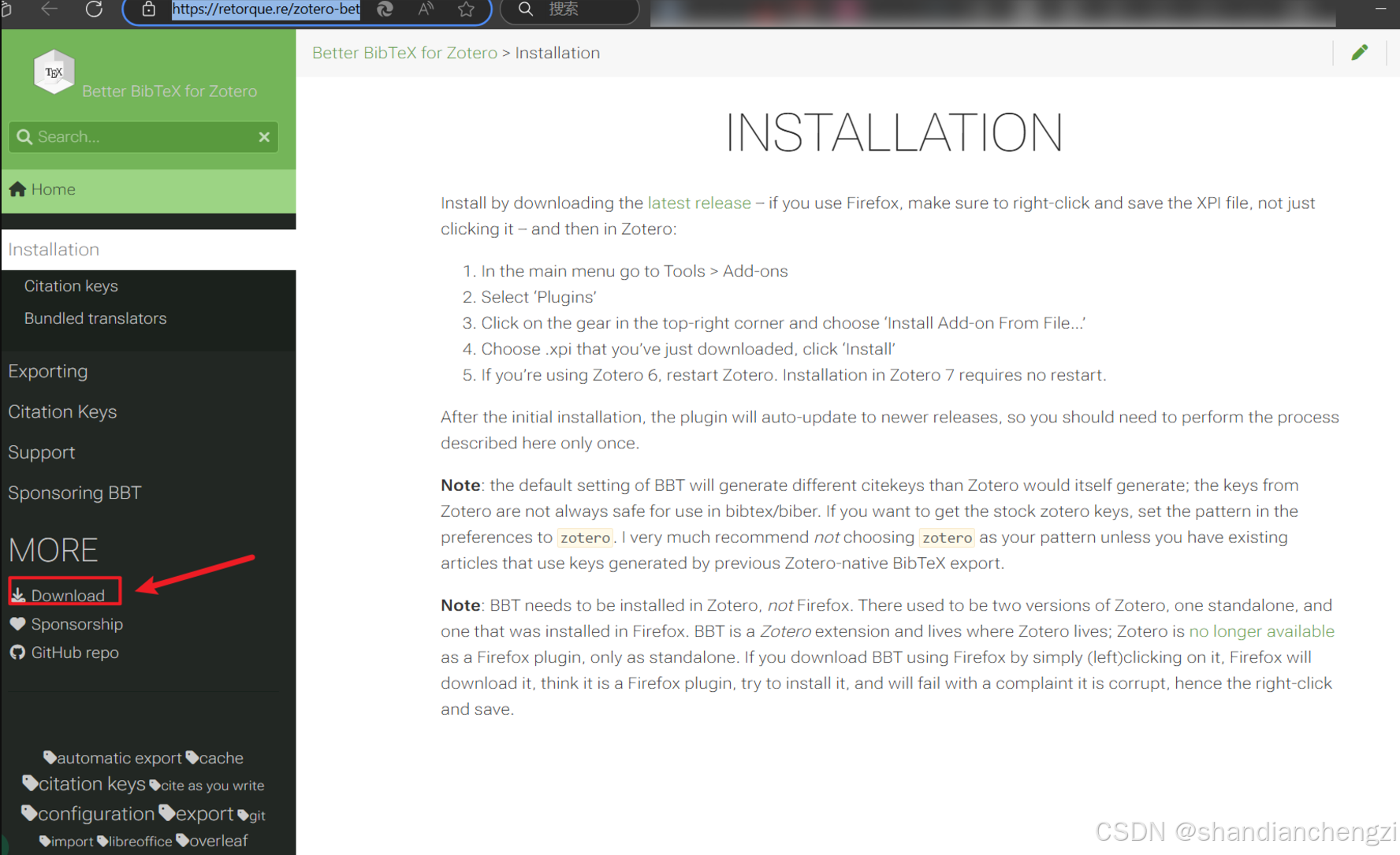The width and height of the screenshot is (1400, 855).
Task: Click the INSTALLATION page heading
Action: pos(894,132)
